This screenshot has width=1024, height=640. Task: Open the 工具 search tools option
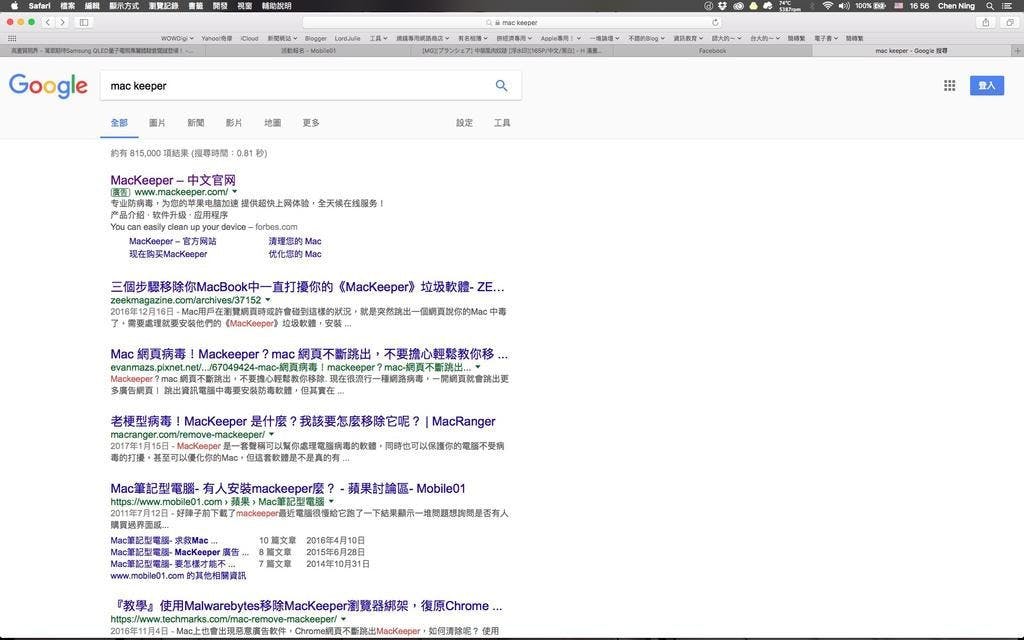pyautogui.click(x=502, y=123)
